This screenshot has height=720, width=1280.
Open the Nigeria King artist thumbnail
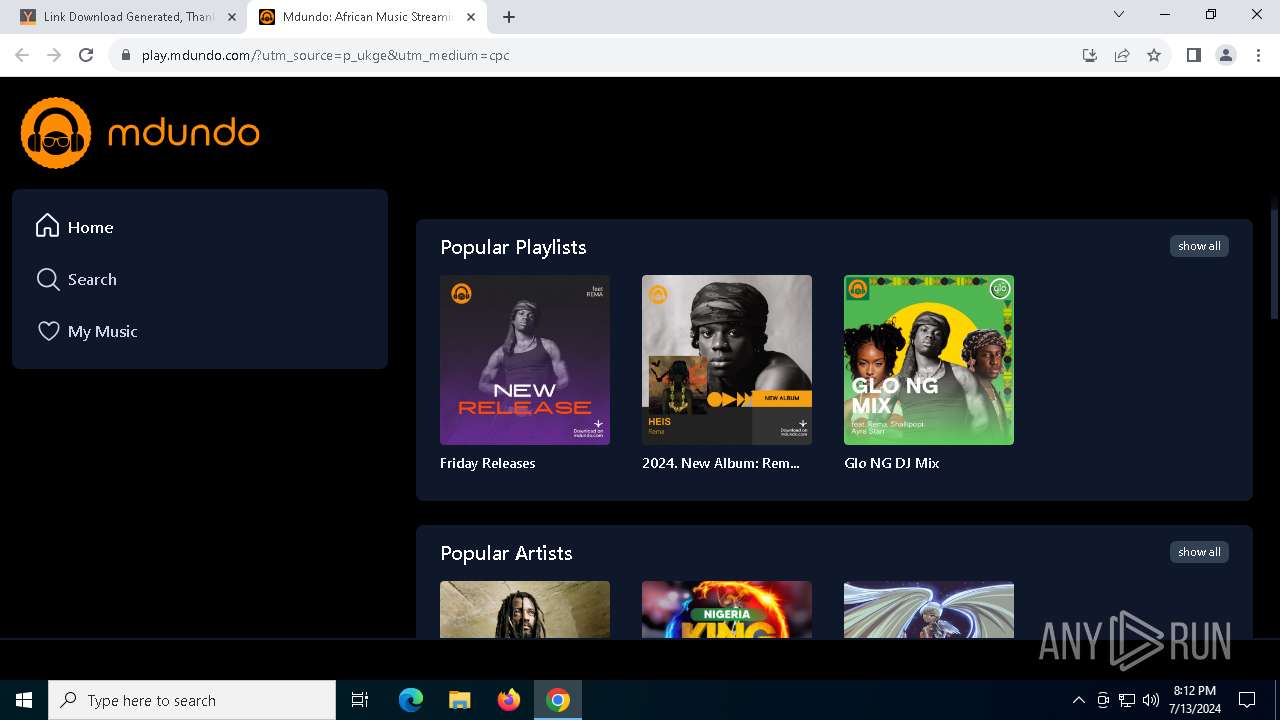(x=727, y=609)
